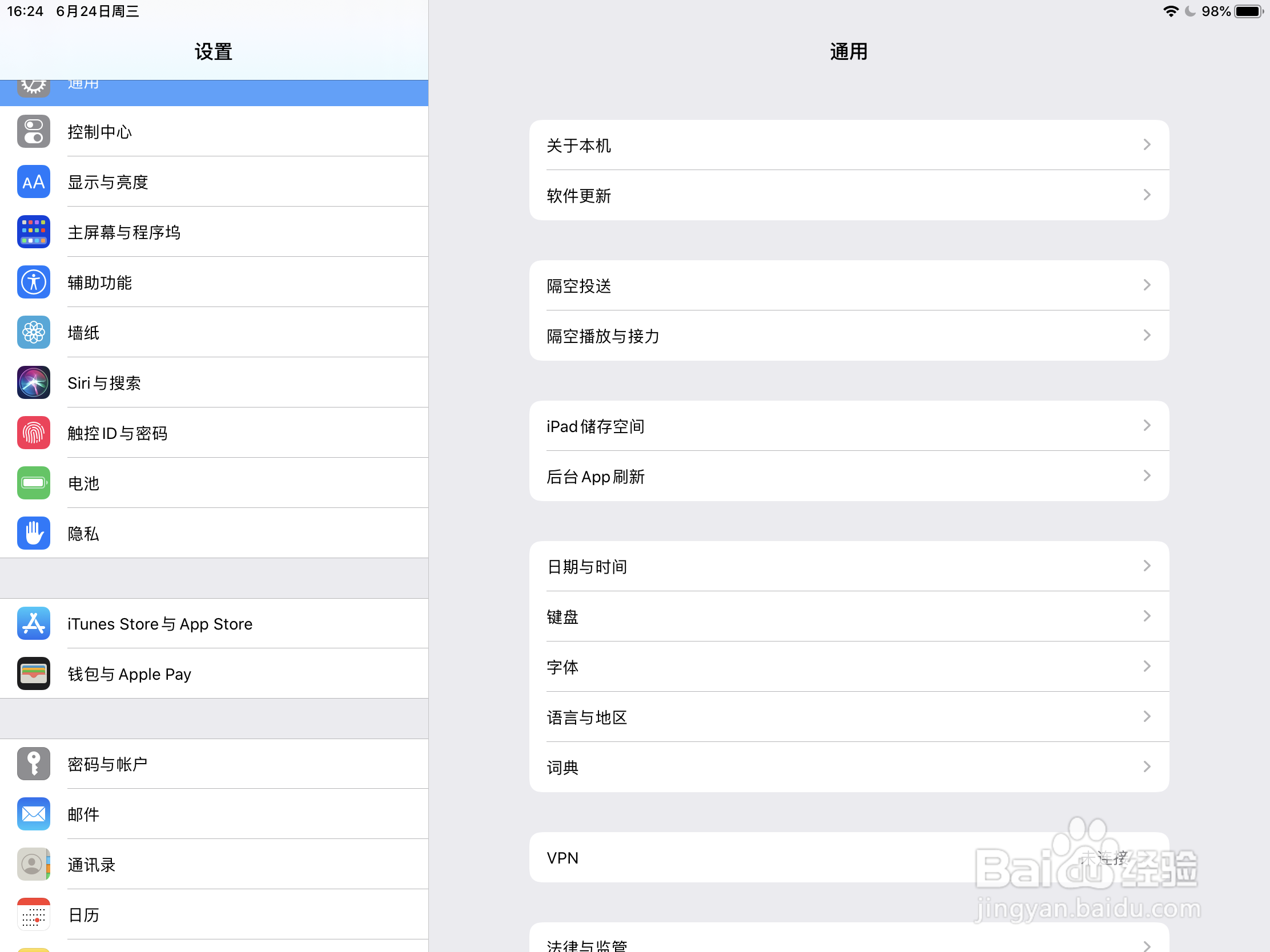Screen dimensions: 1270x952
Task: Tap the battery status icon
Action: point(1250,11)
